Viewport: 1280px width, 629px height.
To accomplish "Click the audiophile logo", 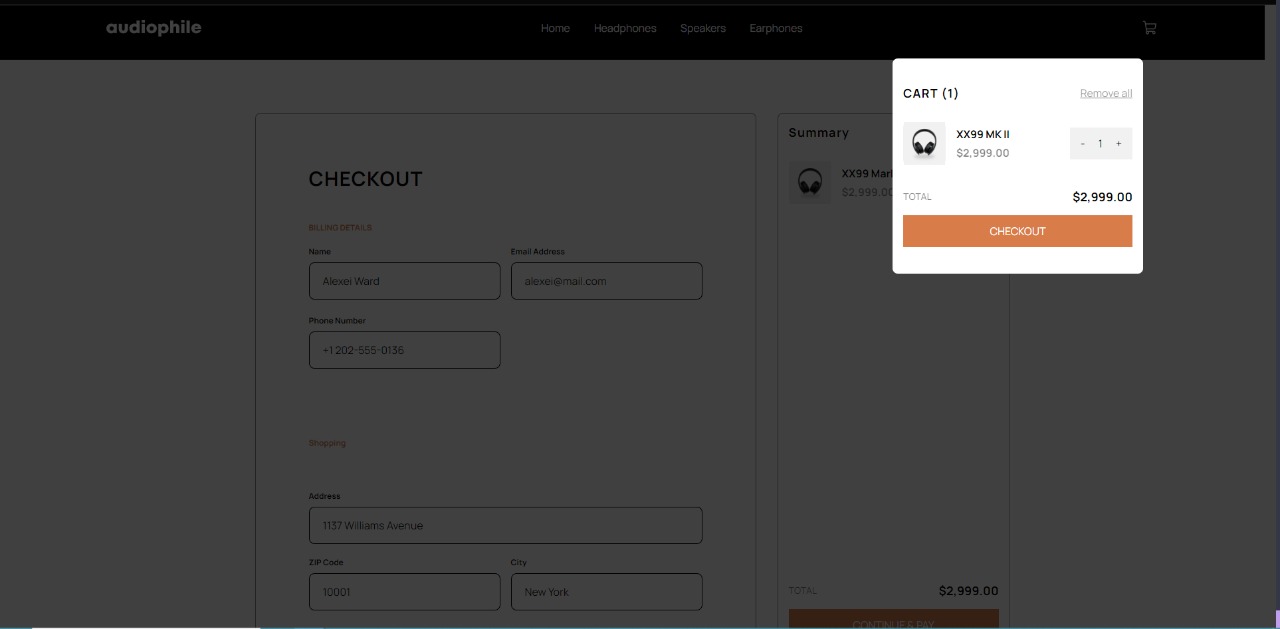I will click(x=154, y=28).
